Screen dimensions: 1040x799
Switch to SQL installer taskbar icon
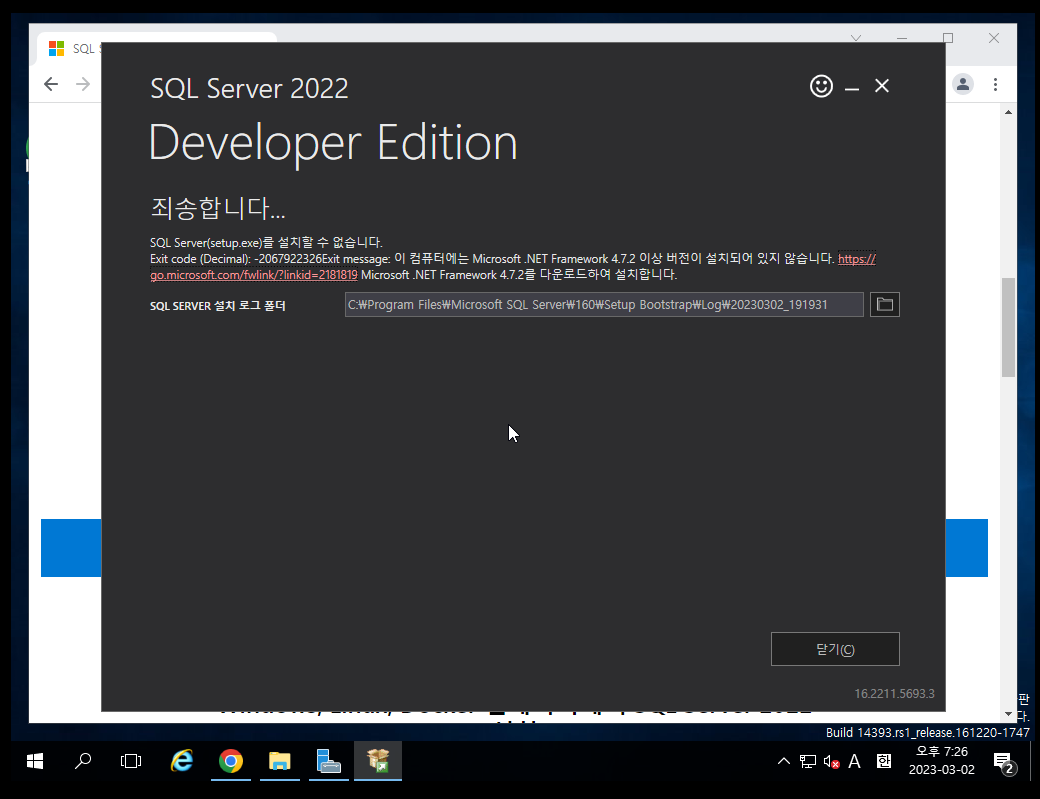pyautogui.click(x=377, y=761)
